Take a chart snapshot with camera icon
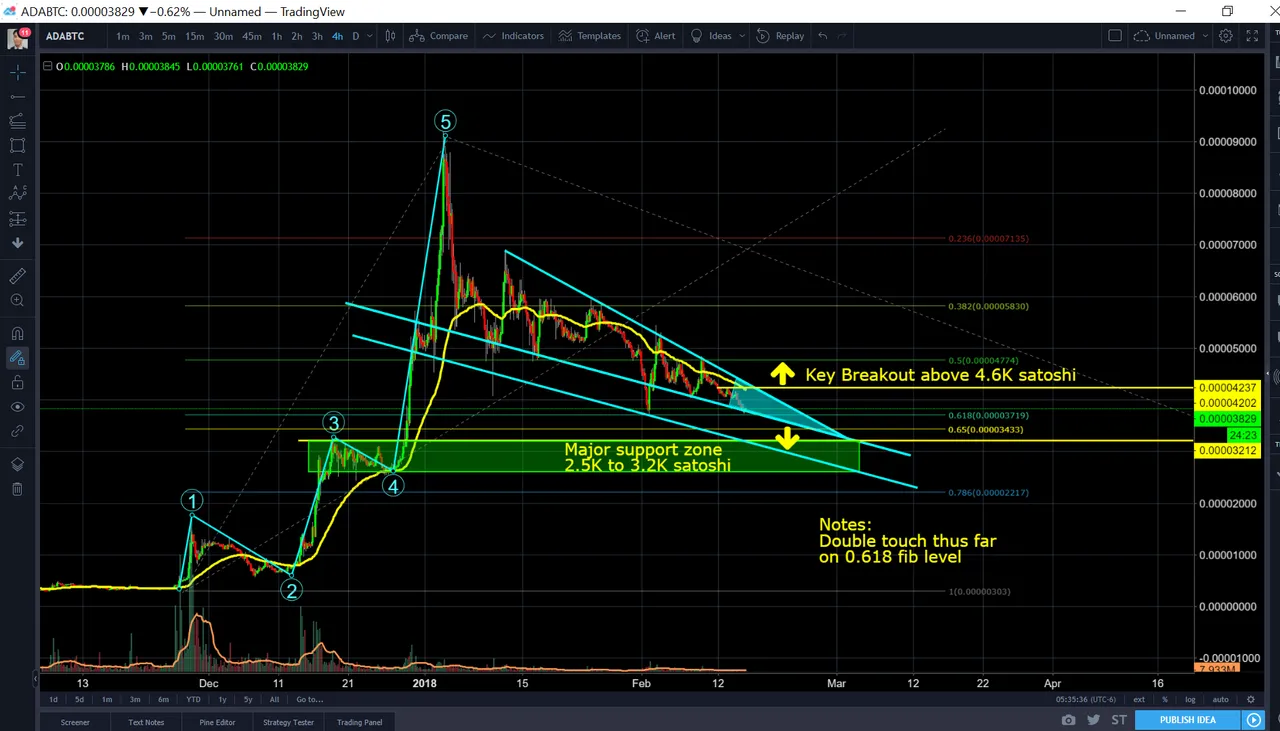 click(x=1069, y=720)
